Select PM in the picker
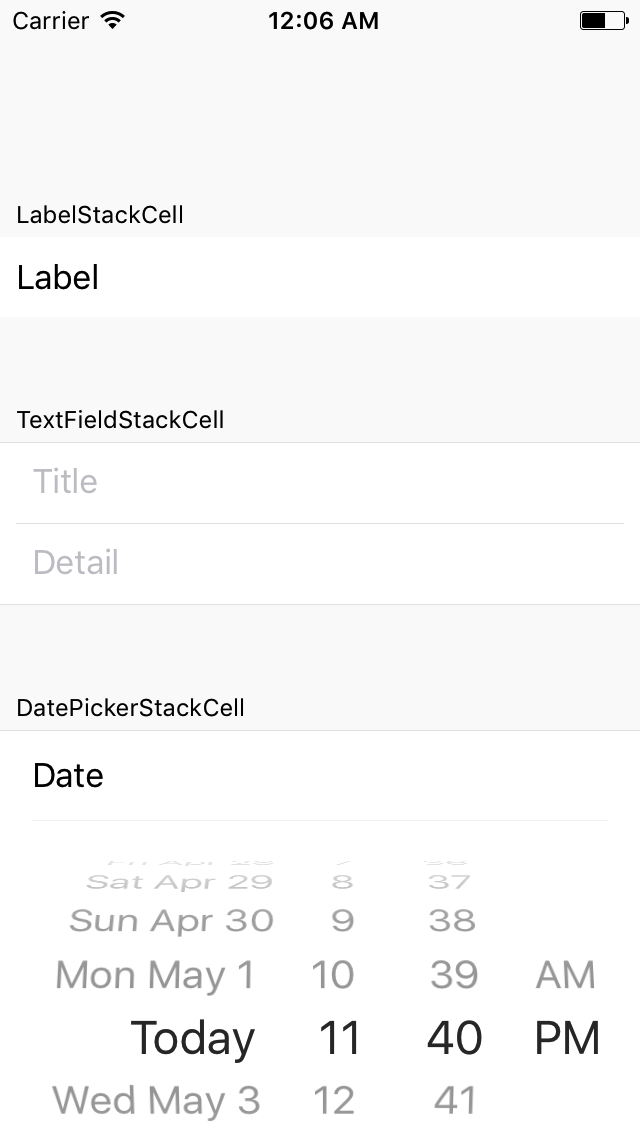Screen dimensions: 640x1136 point(567,1037)
